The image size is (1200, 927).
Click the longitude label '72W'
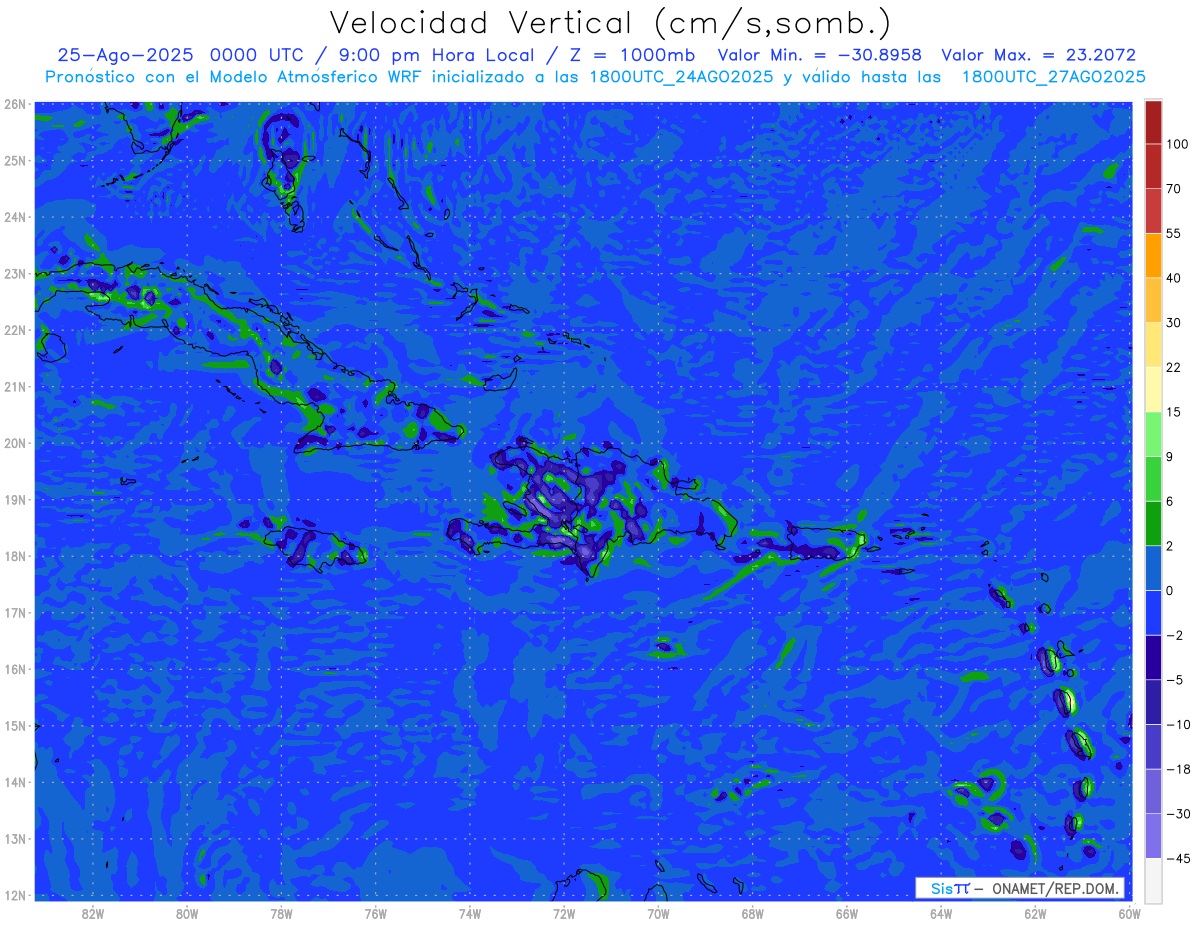pyautogui.click(x=563, y=913)
